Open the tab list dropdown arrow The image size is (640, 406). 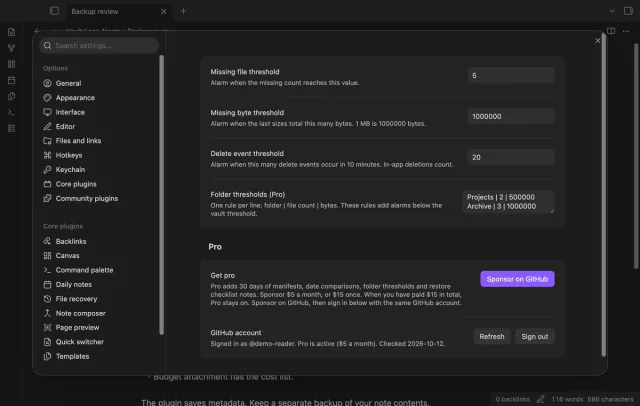coord(612,11)
